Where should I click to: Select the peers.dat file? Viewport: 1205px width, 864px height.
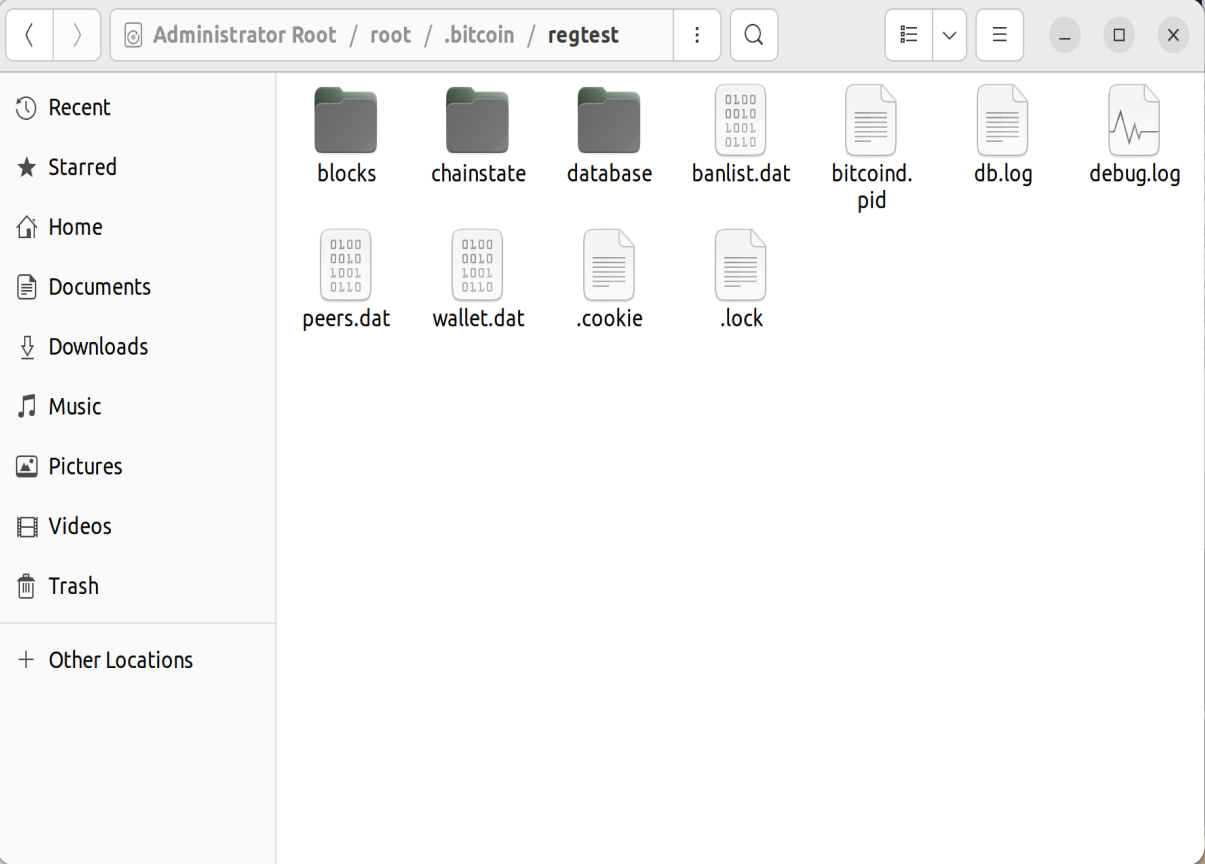(x=346, y=266)
